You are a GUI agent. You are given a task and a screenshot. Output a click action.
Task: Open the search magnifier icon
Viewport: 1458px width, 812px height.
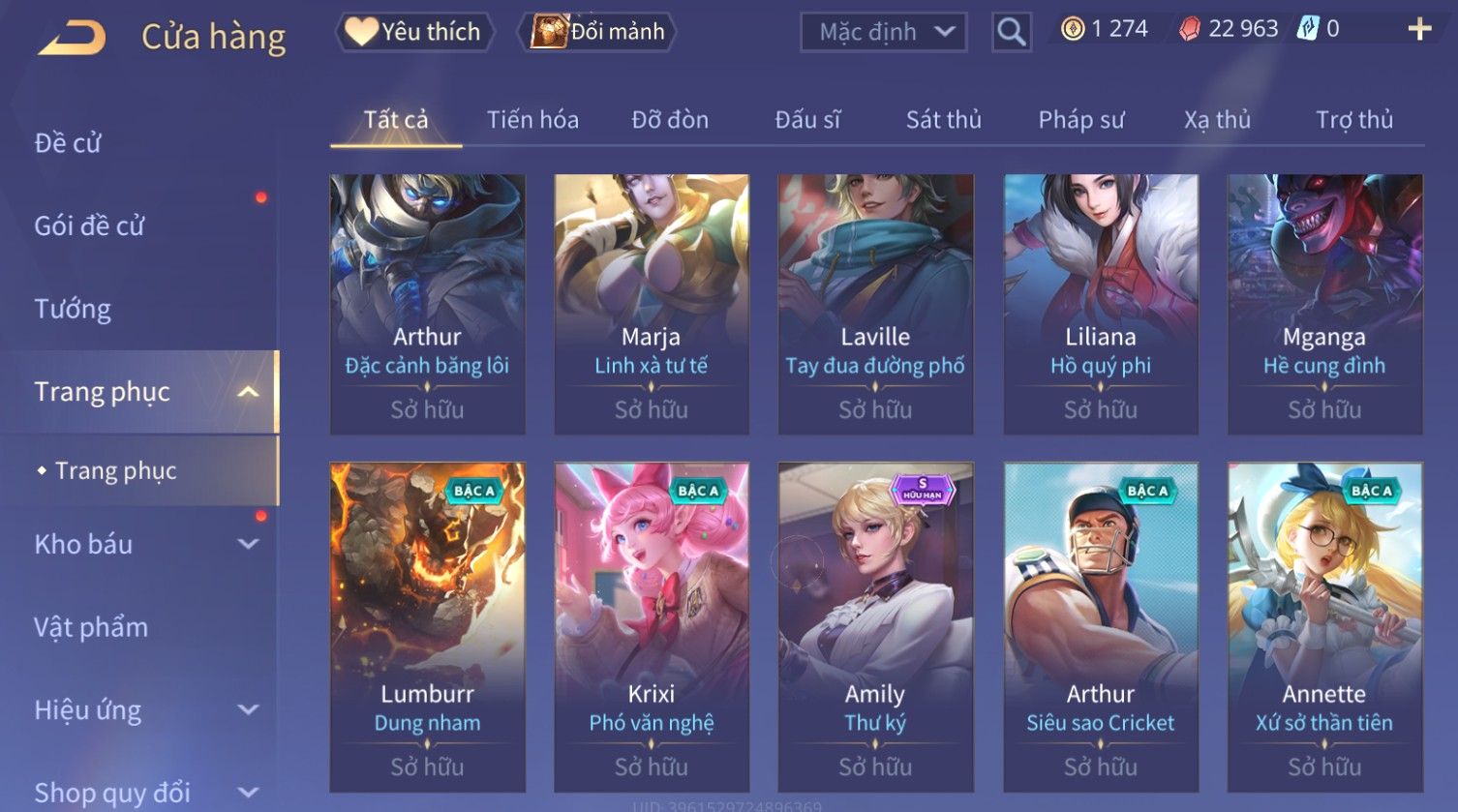click(1011, 32)
